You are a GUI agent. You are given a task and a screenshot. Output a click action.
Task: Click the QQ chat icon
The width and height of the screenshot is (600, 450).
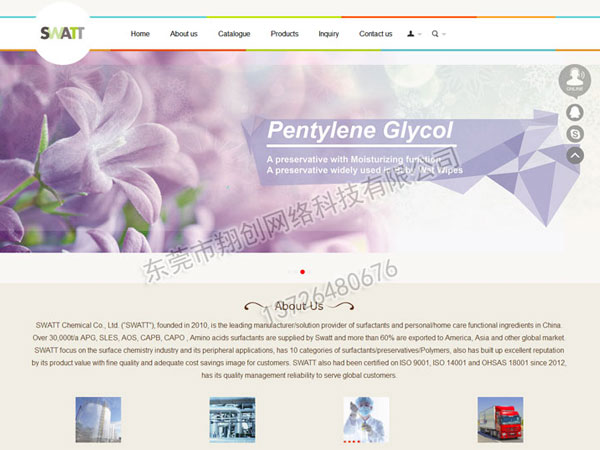tap(575, 113)
